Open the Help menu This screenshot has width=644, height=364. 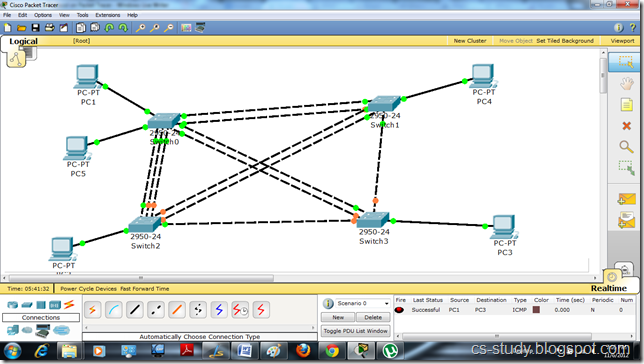(x=132, y=15)
